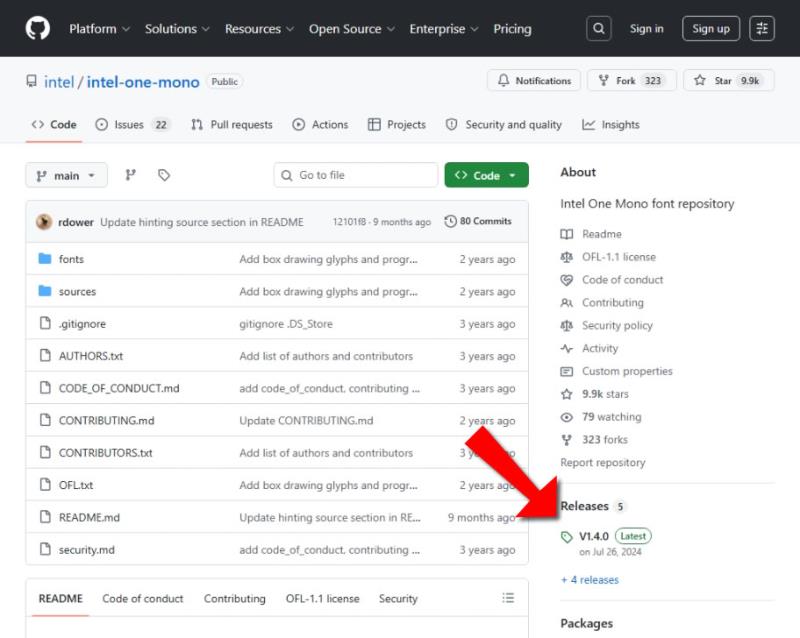Image resolution: width=800 pixels, height=638 pixels.
Task: Open the V1.4.0 latest release
Action: click(x=594, y=536)
